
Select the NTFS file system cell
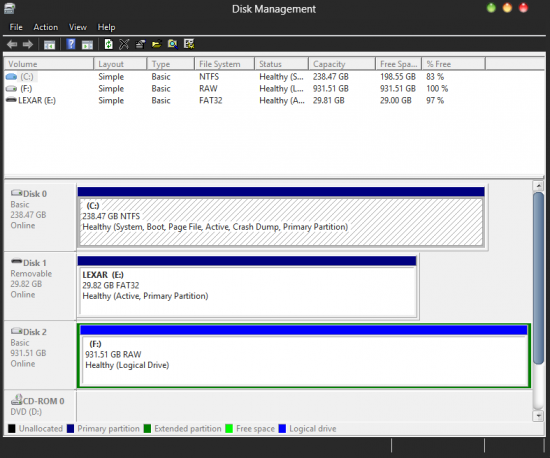pos(209,76)
